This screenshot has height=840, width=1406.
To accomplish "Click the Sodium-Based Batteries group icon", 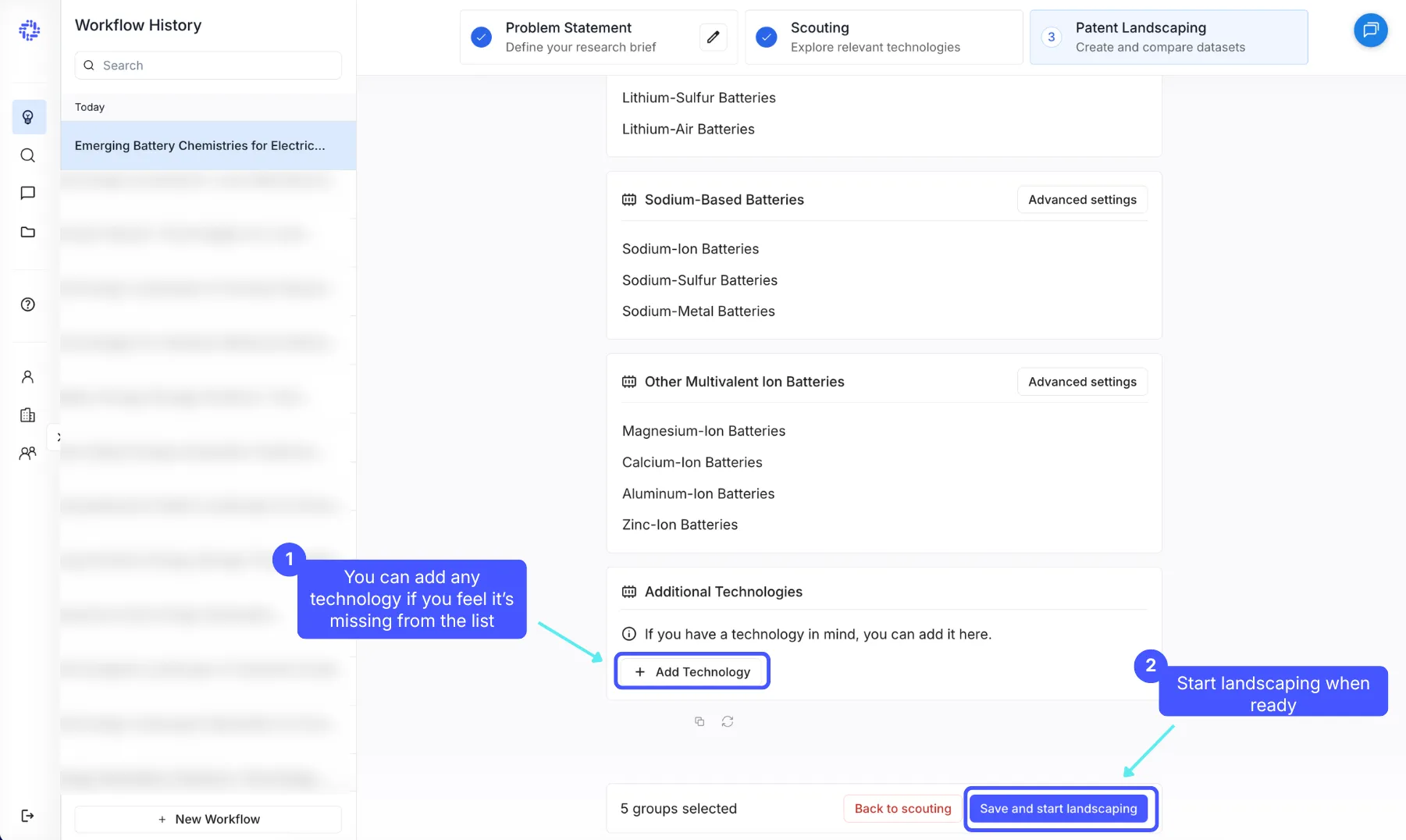I will click(628, 200).
